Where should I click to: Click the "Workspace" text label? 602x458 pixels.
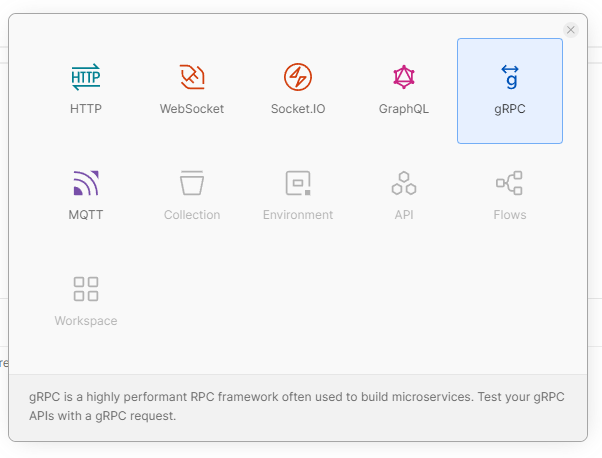pos(86,321)
